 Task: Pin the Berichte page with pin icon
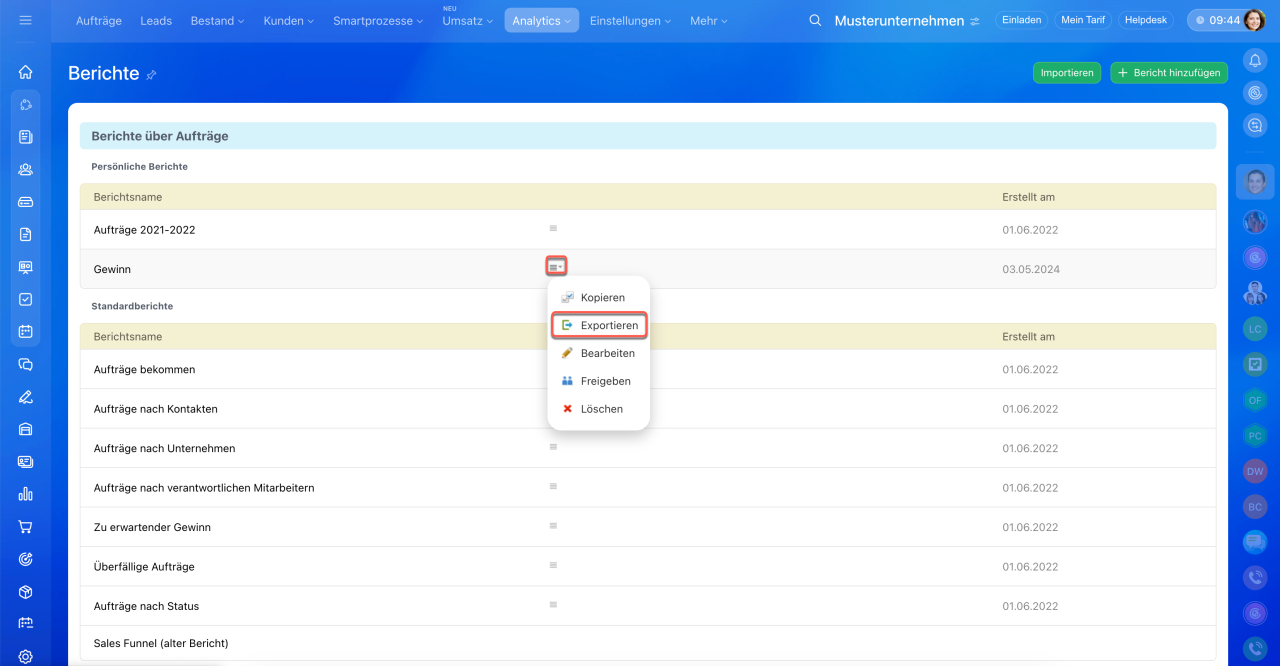click(x=152, y=74)
